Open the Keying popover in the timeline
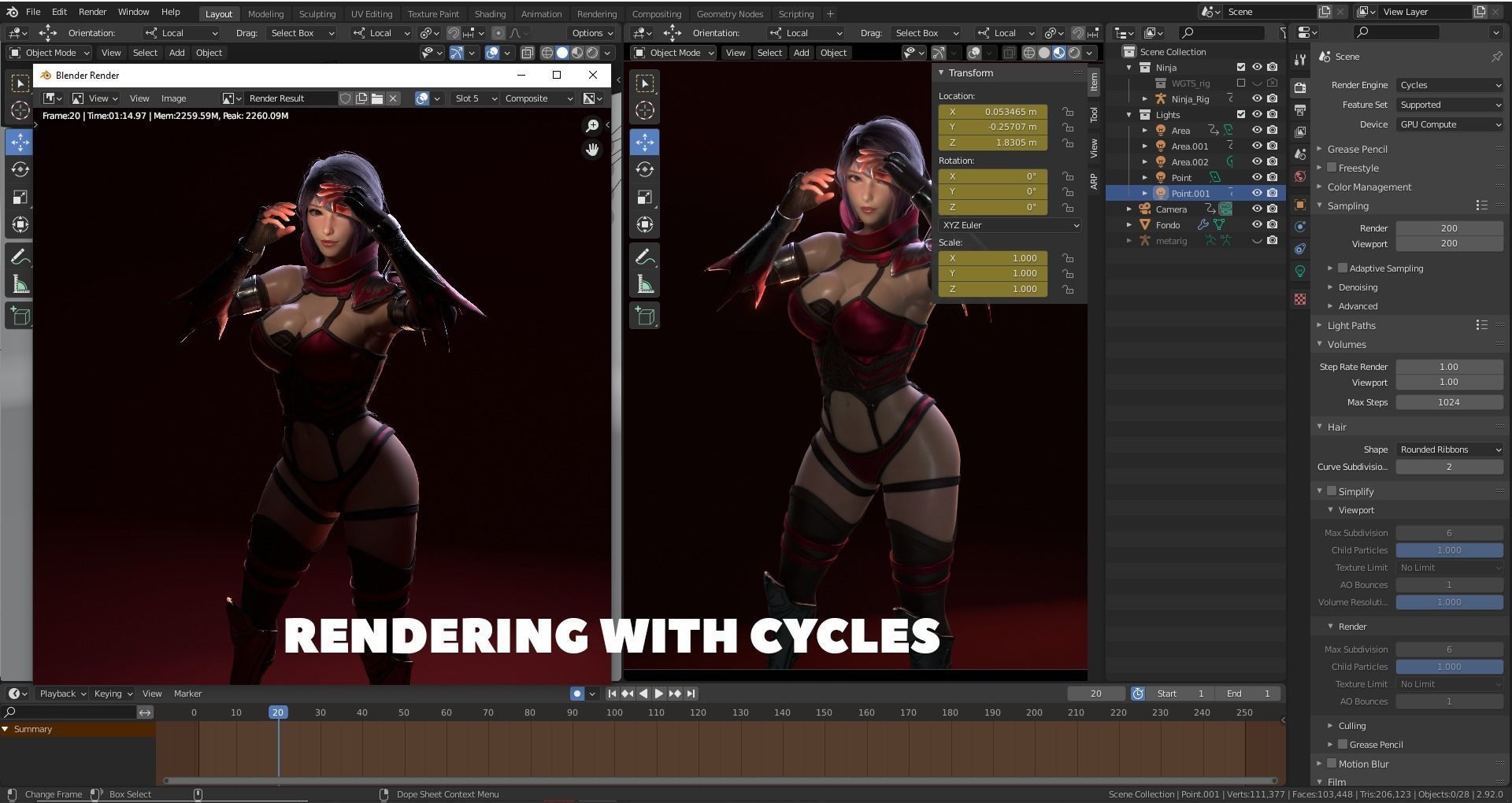 tap(113, 694)
